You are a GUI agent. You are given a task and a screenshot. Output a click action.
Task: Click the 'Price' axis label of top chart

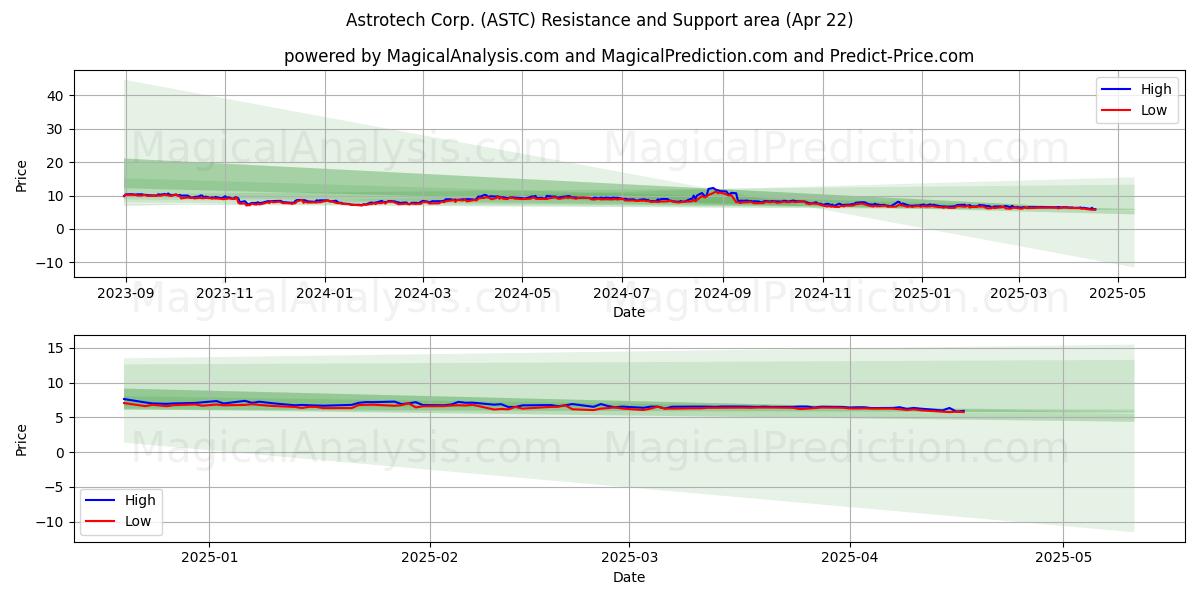click(22, 174)
